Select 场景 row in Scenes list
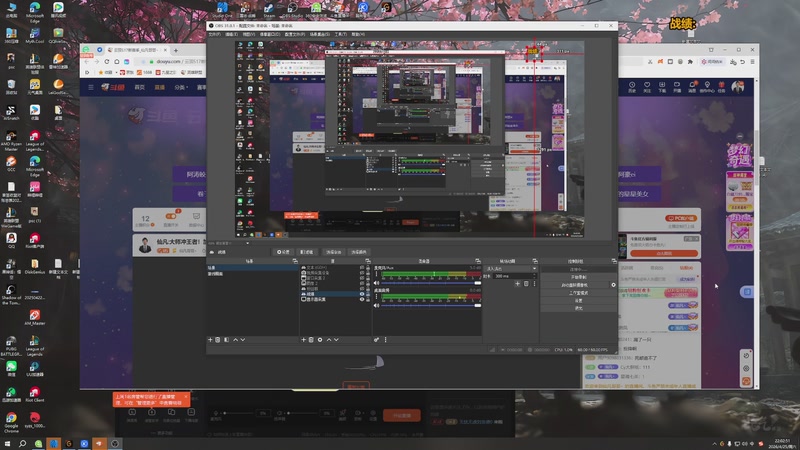Viewport: 800px width, 450px height. (x=253, y=267)
